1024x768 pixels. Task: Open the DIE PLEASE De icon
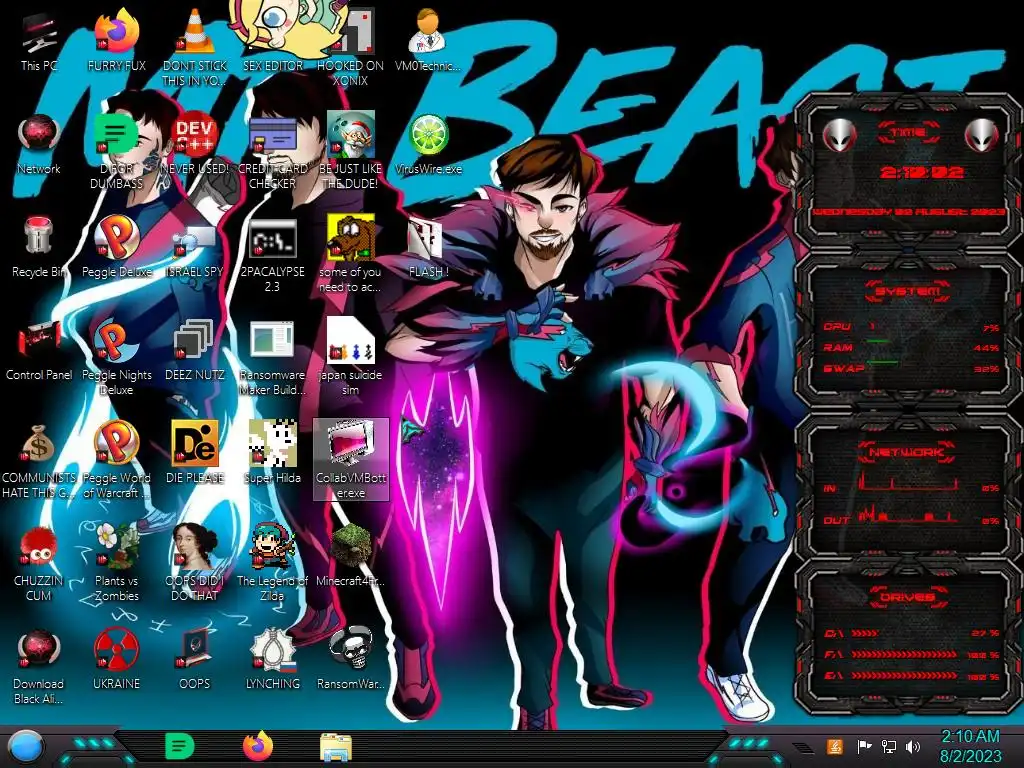[194, 452]
